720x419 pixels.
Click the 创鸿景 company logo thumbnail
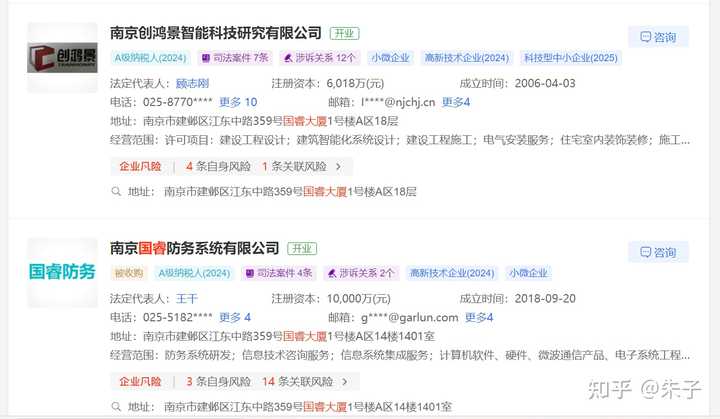[62, 57]
